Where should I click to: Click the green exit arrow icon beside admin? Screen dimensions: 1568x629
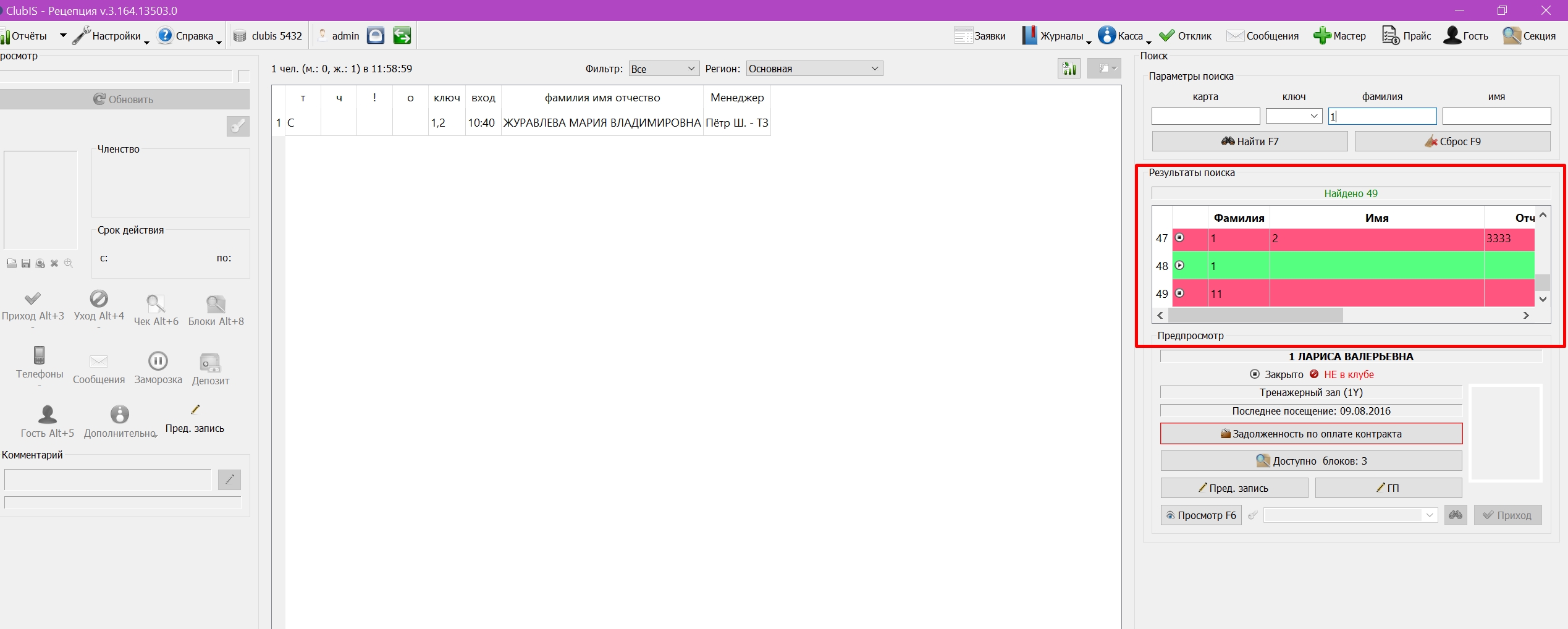point(402,35)
